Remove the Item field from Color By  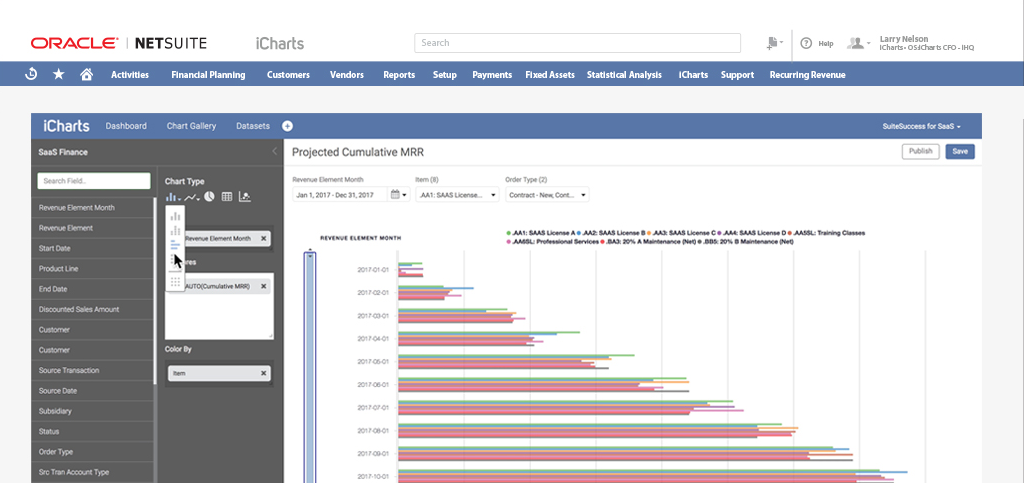pyautogui.click(x=264, y=373)
